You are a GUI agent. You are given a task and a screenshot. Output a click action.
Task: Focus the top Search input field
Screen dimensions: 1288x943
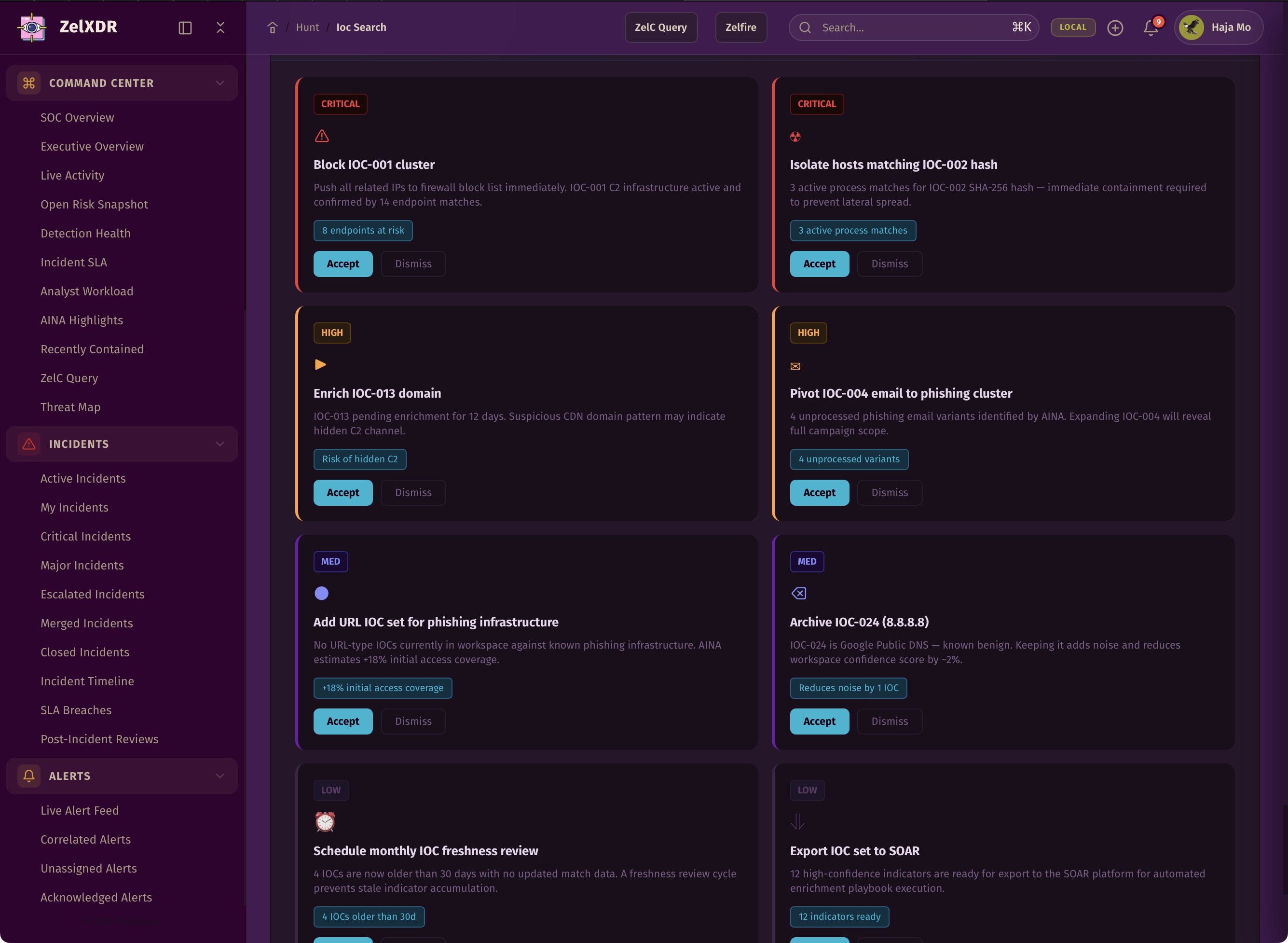pyautogui.click(x=913, y=28)
